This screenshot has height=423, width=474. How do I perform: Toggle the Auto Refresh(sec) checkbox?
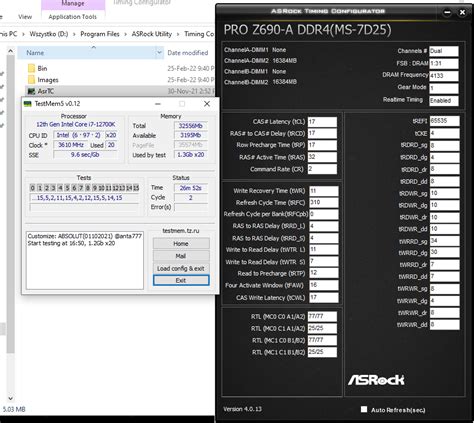click(364, 409)
